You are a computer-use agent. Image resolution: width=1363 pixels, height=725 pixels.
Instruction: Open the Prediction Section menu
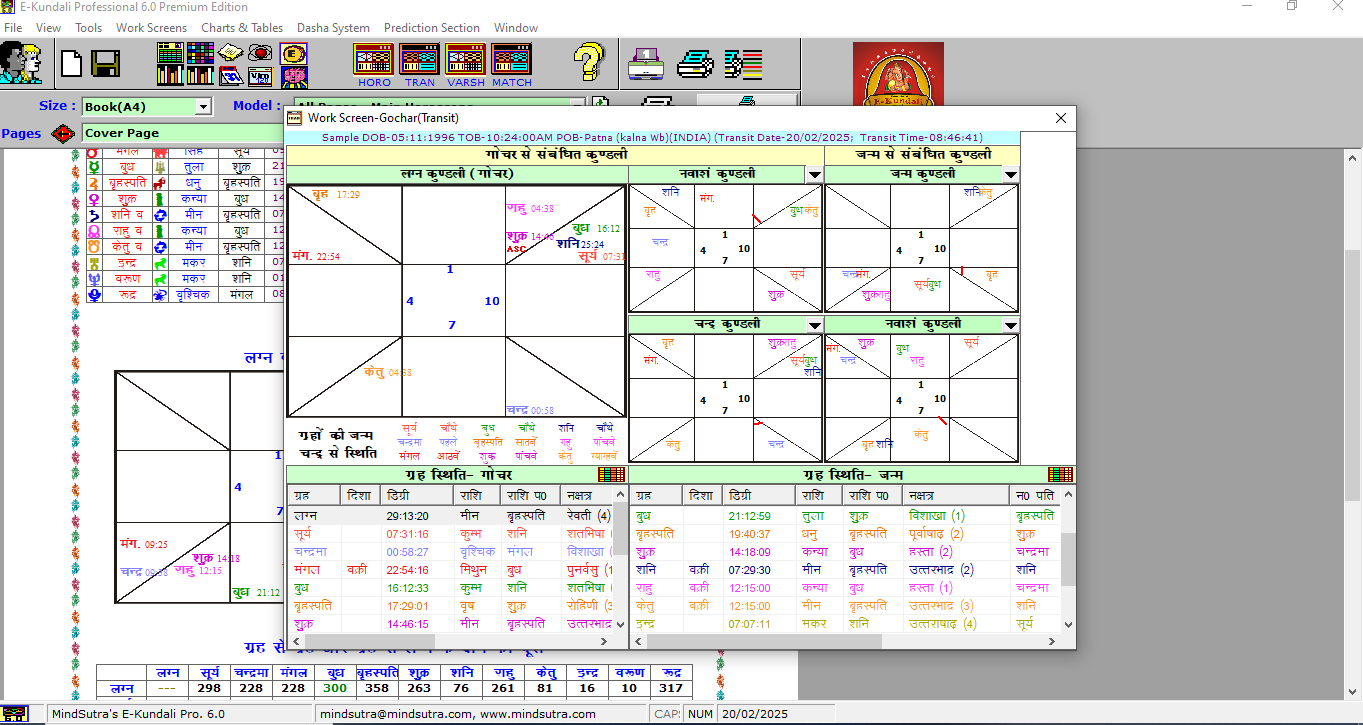[431, 28]
